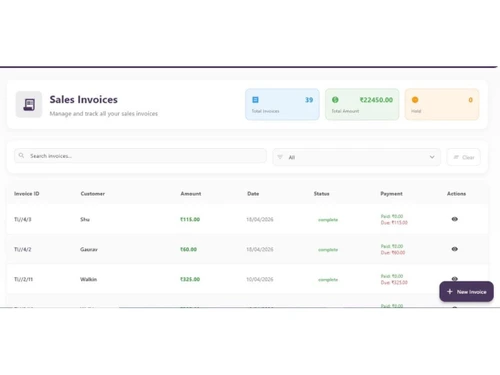This screenshot has width=500, height=375.
Task: Focus the Search invoices field
Action: 140,156
